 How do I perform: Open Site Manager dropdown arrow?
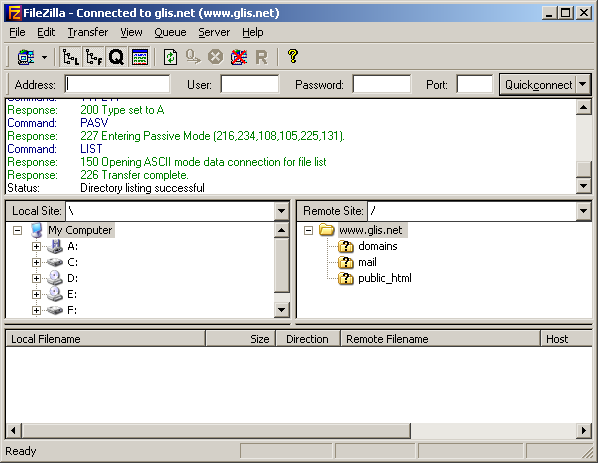45,58
